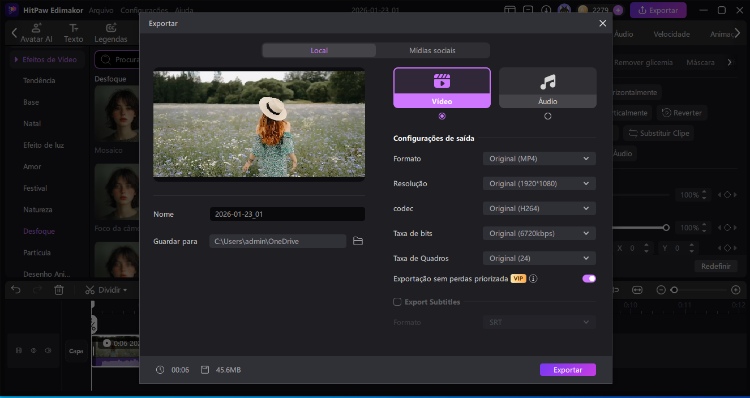Image resolution: width=750 pixels, height=398 pixels.
Task: Click the timeline zoom slider handle
Action: pos(674,290)
